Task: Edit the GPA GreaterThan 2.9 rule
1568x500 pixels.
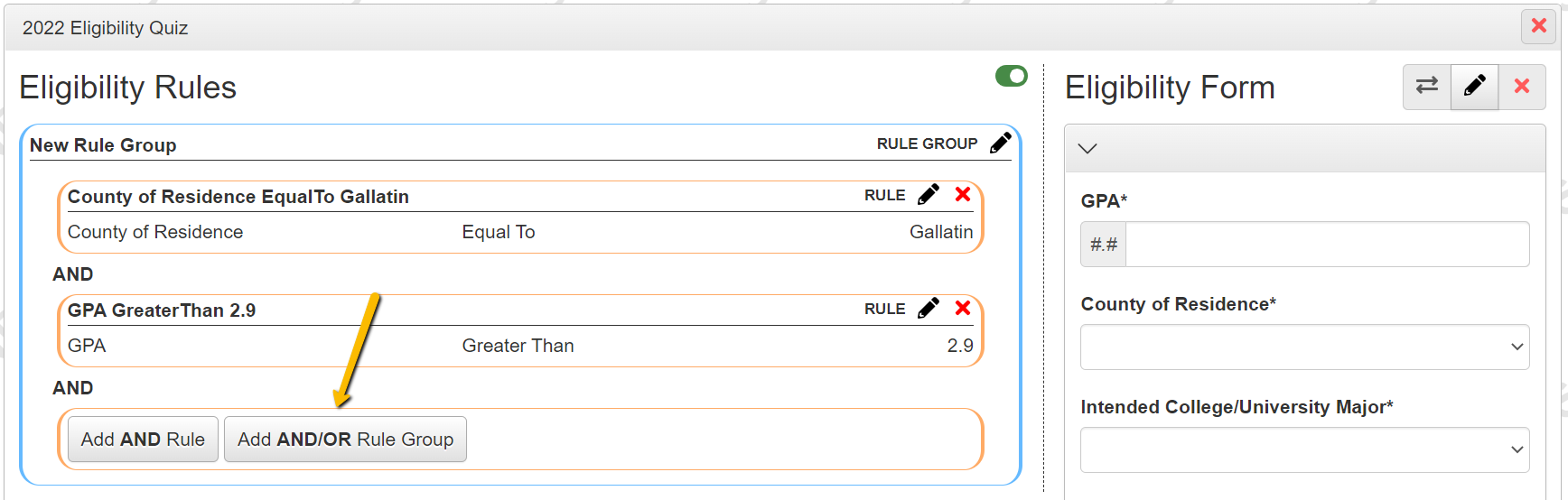Action: click(x=929, y=309)
